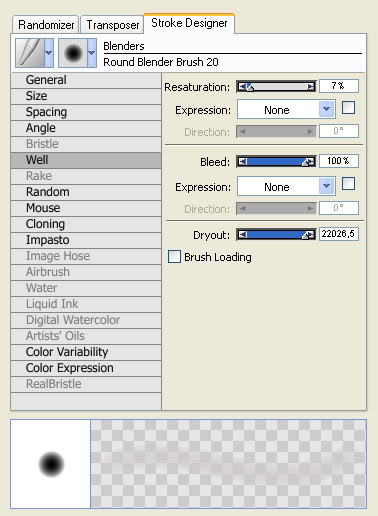Viewport: 378px width, 516px height.
Task: Click the Resaturation slider right arrow
Action: point(311,87)
